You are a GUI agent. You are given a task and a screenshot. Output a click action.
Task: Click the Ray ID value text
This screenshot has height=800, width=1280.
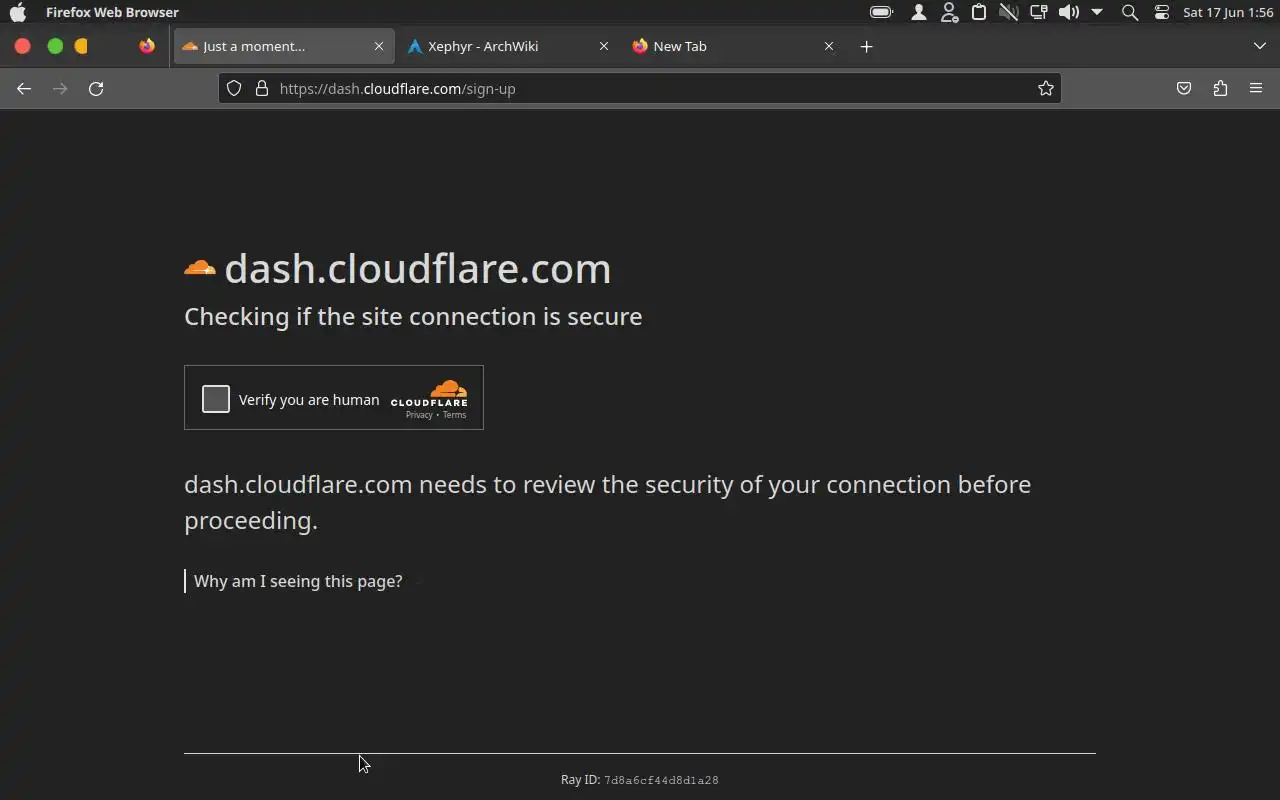(661, 780)
